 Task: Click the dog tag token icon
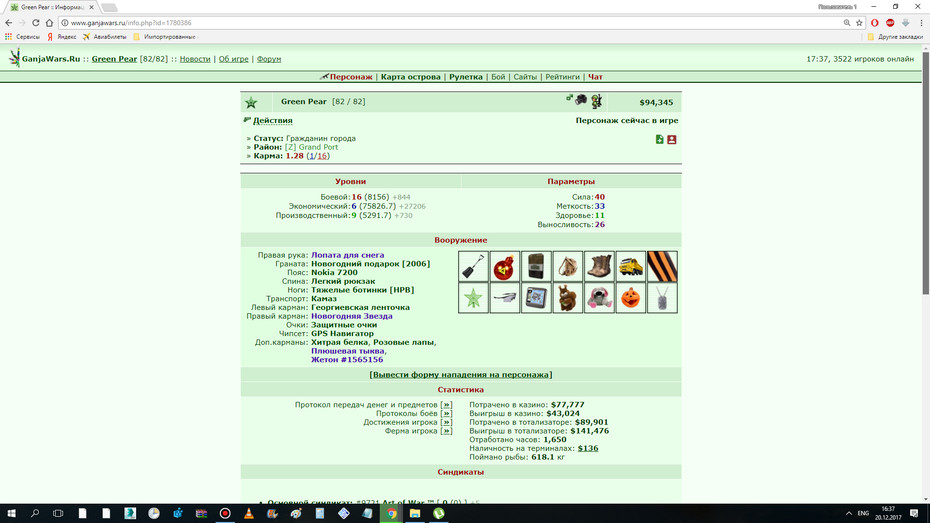pos(662,298)
